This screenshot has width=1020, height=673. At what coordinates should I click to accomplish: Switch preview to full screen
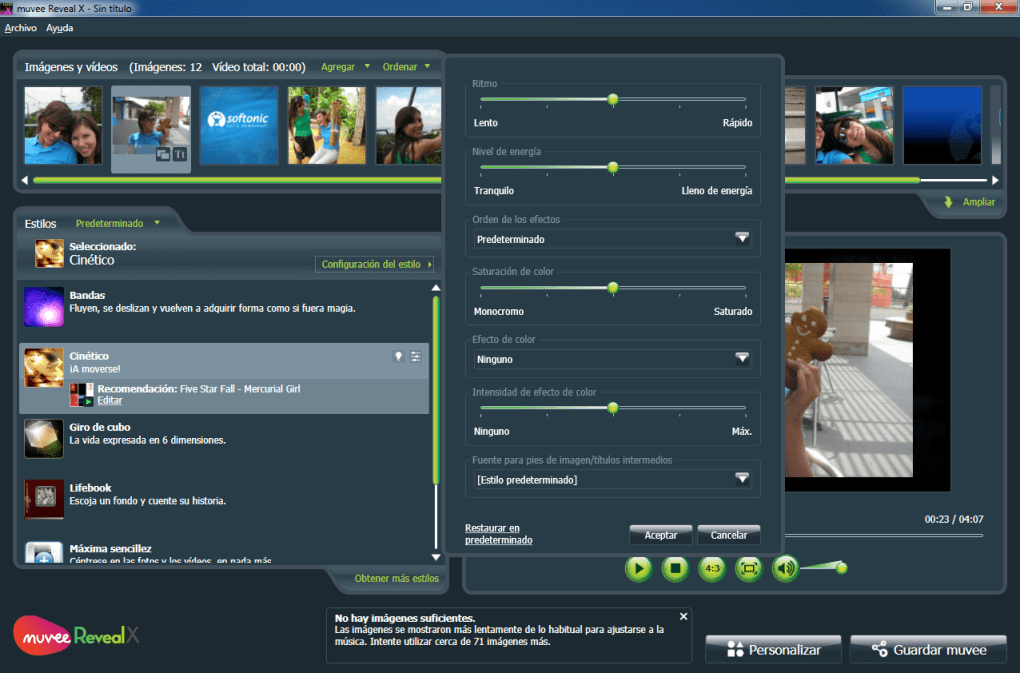(x=749, y=569)
